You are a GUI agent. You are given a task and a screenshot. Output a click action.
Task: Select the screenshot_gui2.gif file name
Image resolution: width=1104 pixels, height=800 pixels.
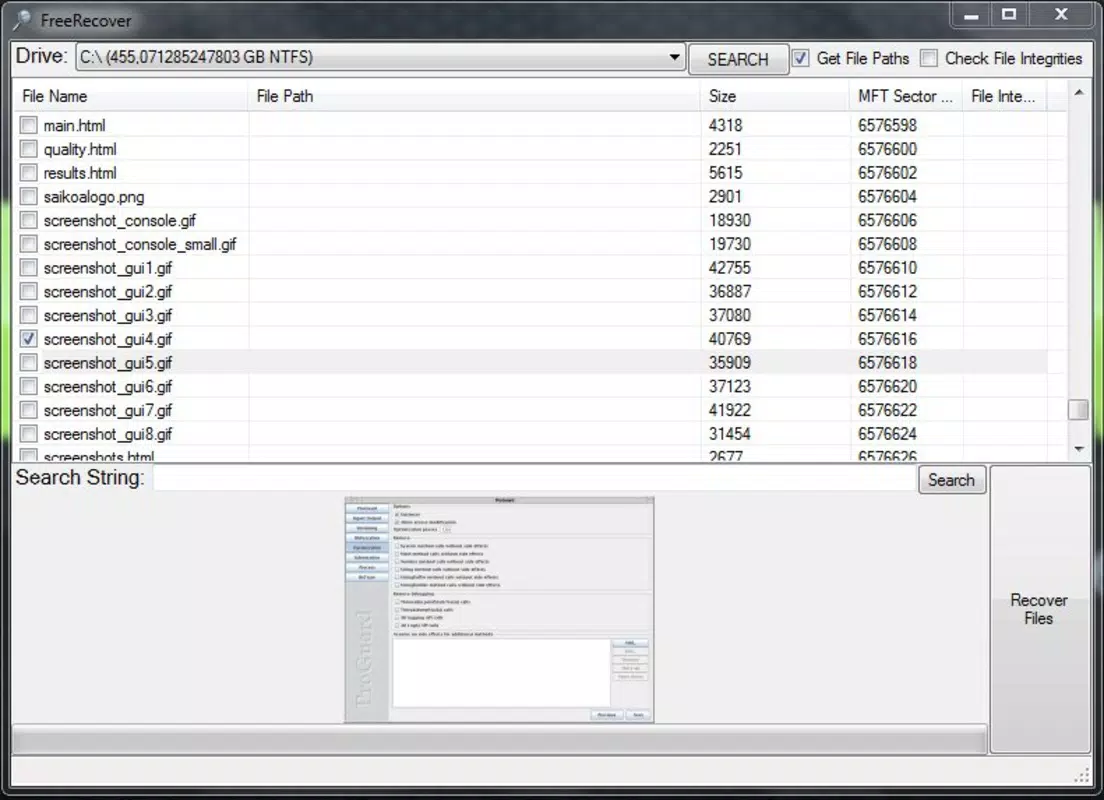(108, 292)
